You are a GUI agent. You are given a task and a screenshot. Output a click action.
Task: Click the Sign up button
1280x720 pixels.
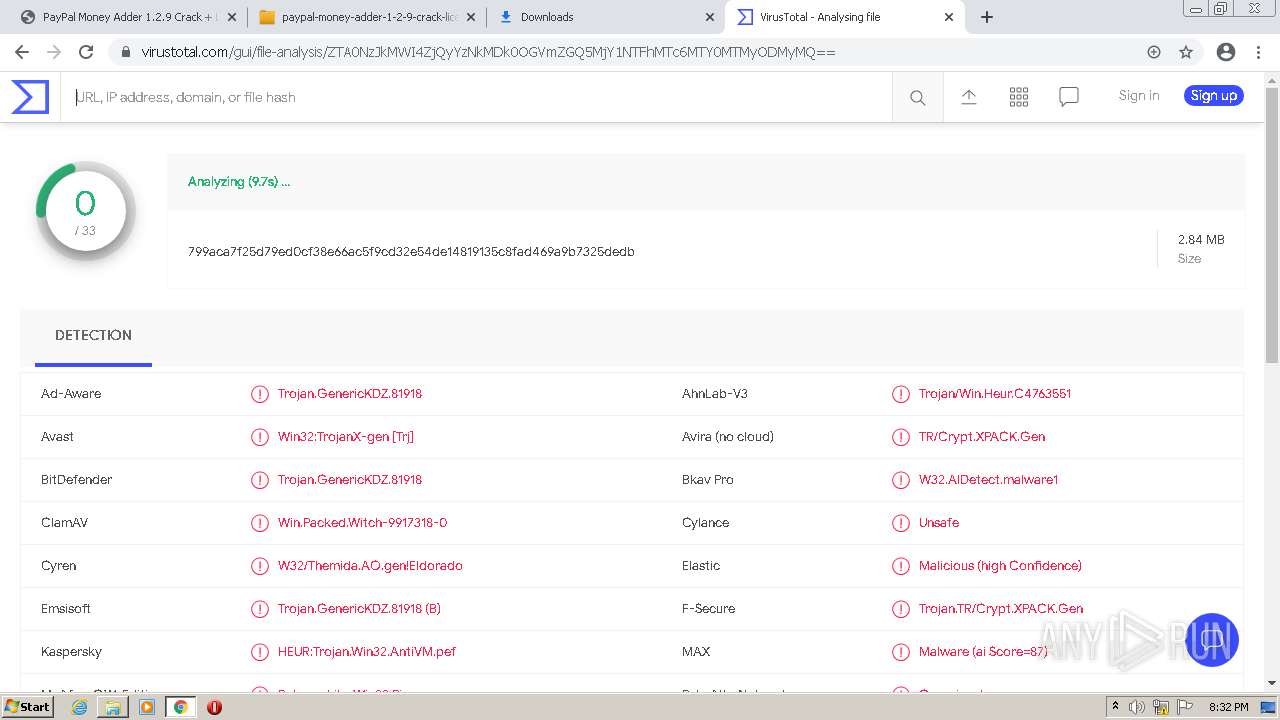[x=1214, y=96]
